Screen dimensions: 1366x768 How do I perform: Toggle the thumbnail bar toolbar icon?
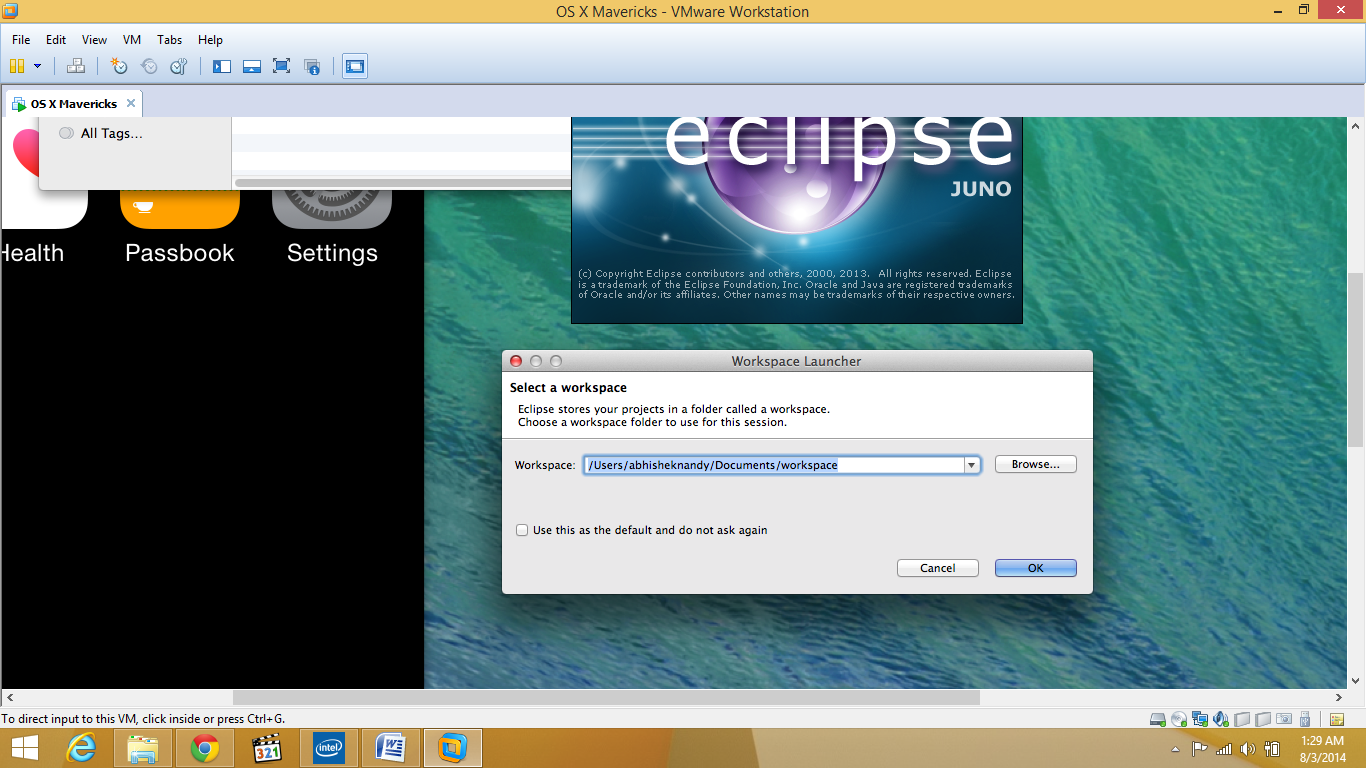(x=252, y=66)
